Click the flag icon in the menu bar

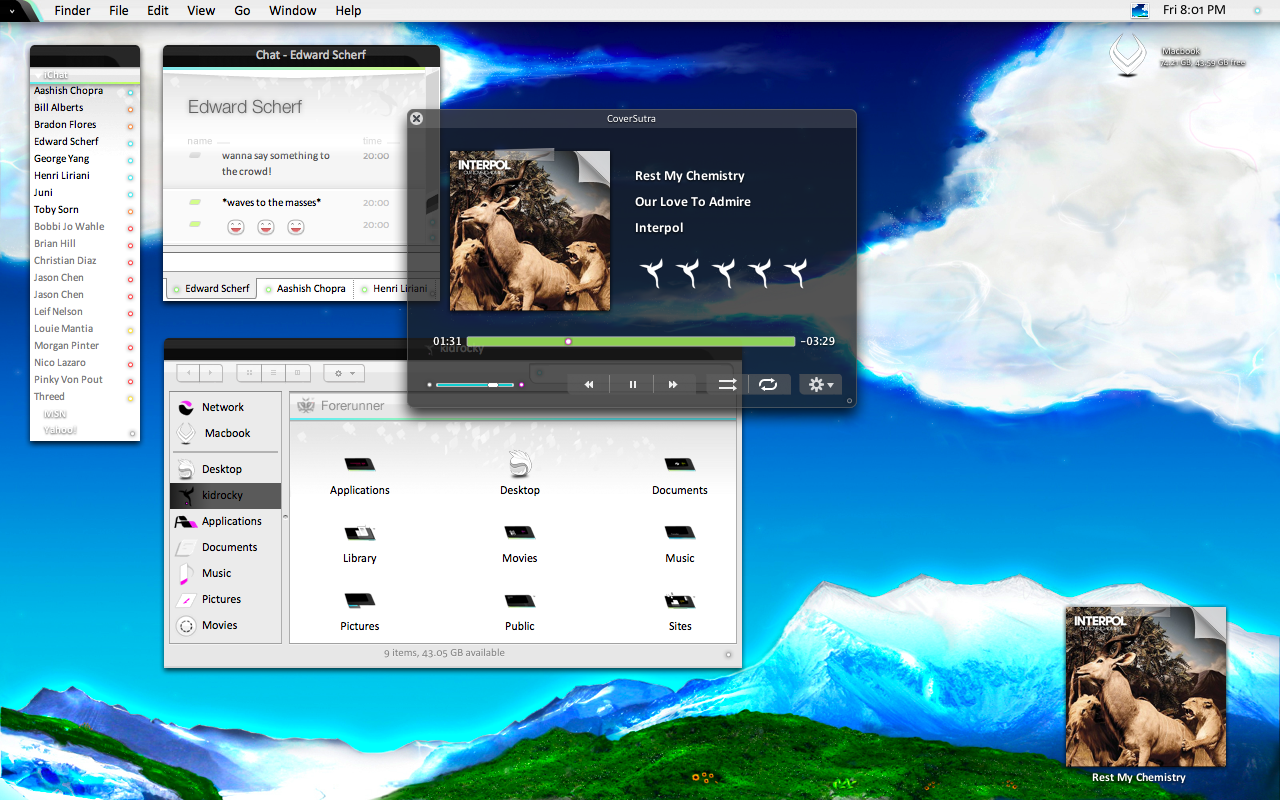(1140, 11)
